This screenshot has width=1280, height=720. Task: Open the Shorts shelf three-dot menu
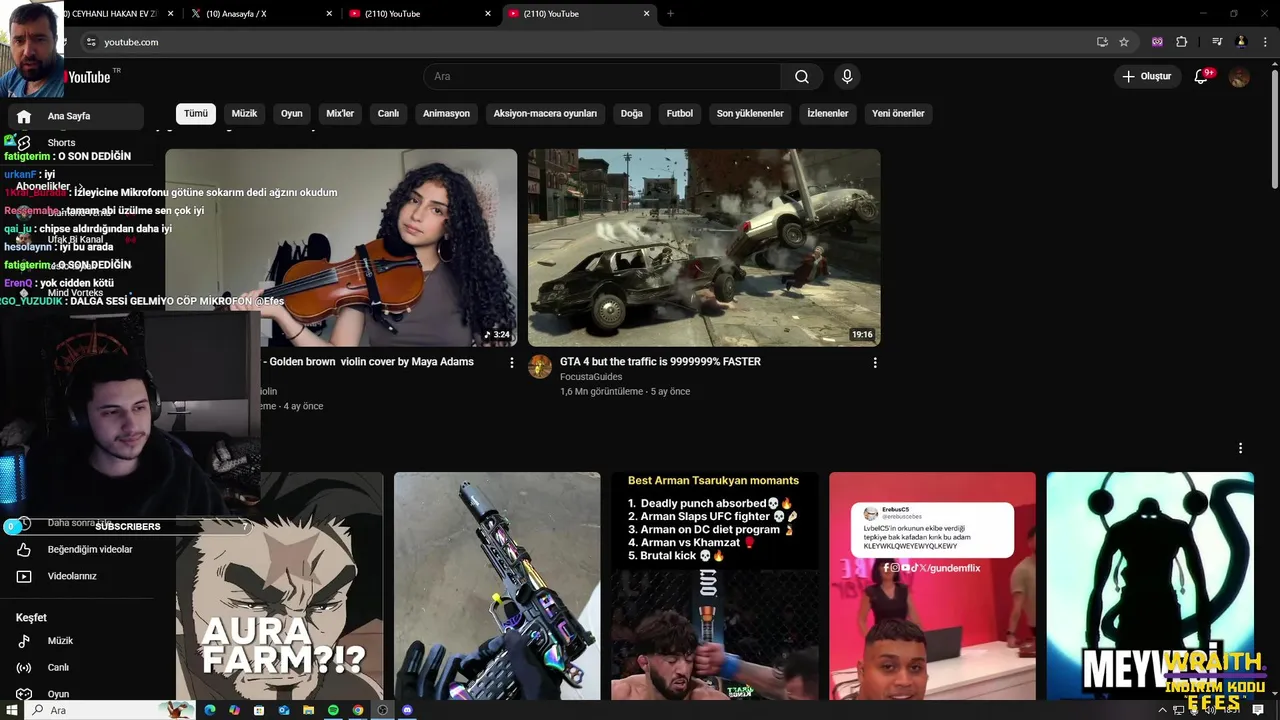1240,448
